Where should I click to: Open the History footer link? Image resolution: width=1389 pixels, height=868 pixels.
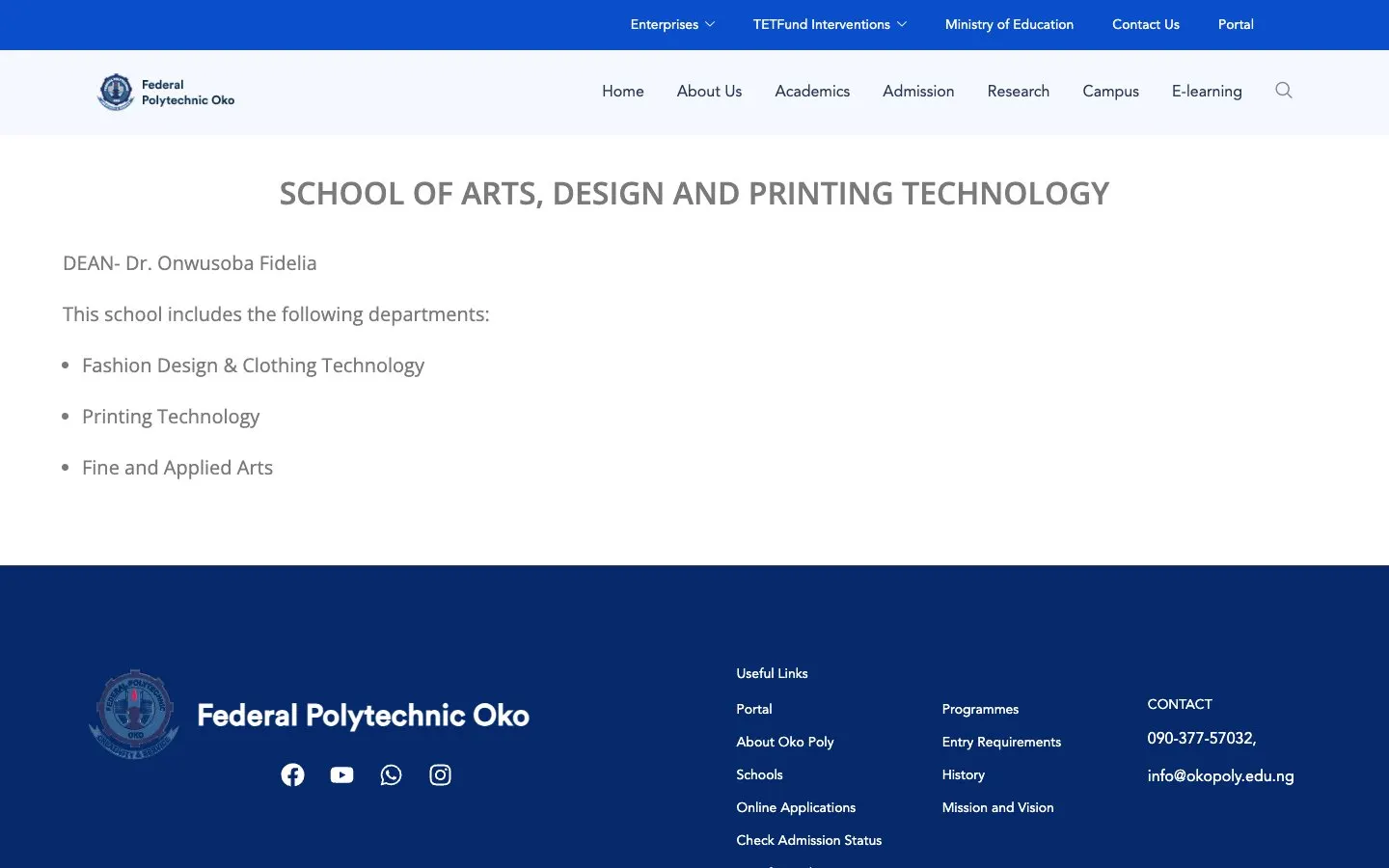(x=964, y=774)
